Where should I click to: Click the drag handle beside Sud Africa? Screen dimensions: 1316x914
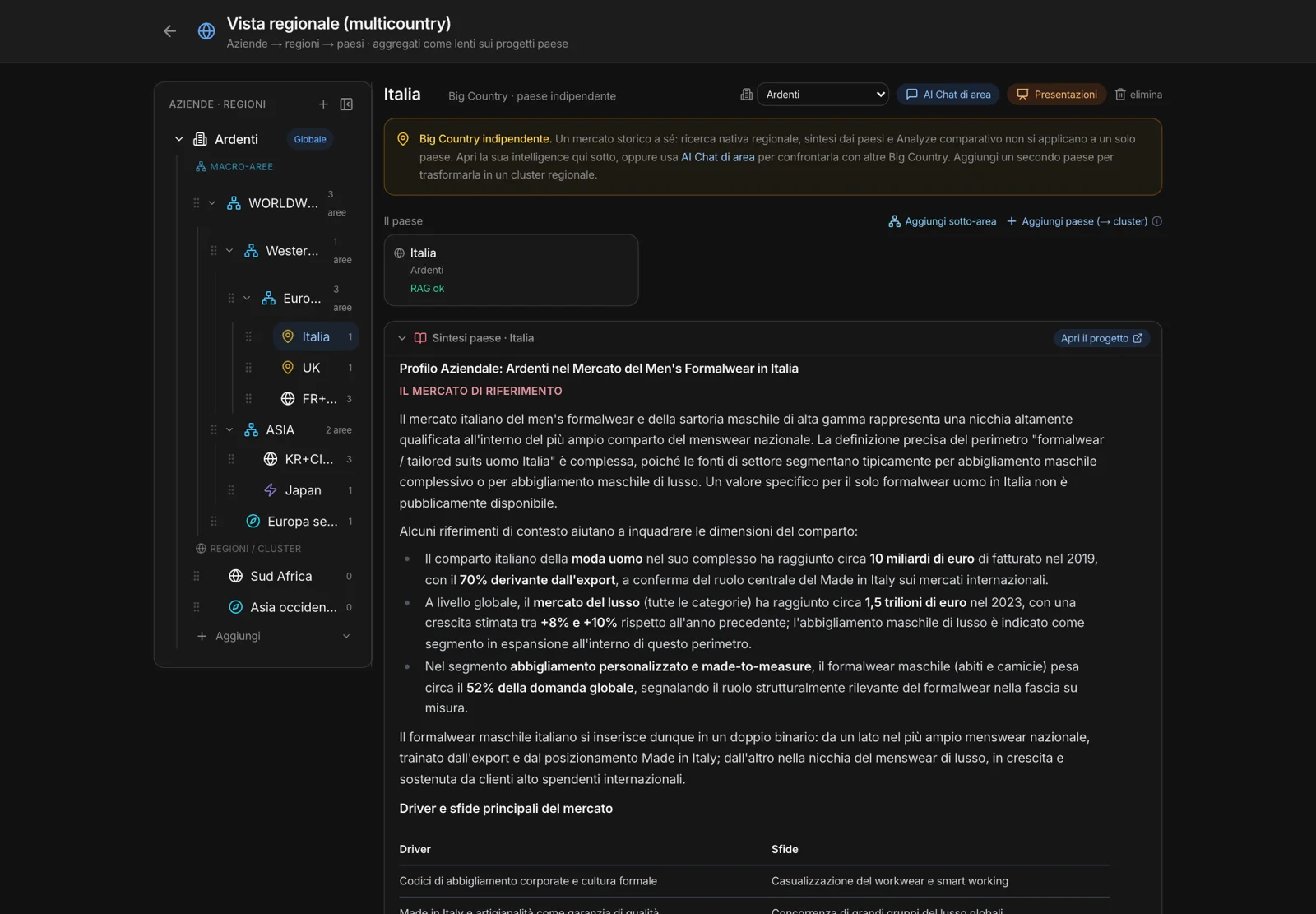197,576
